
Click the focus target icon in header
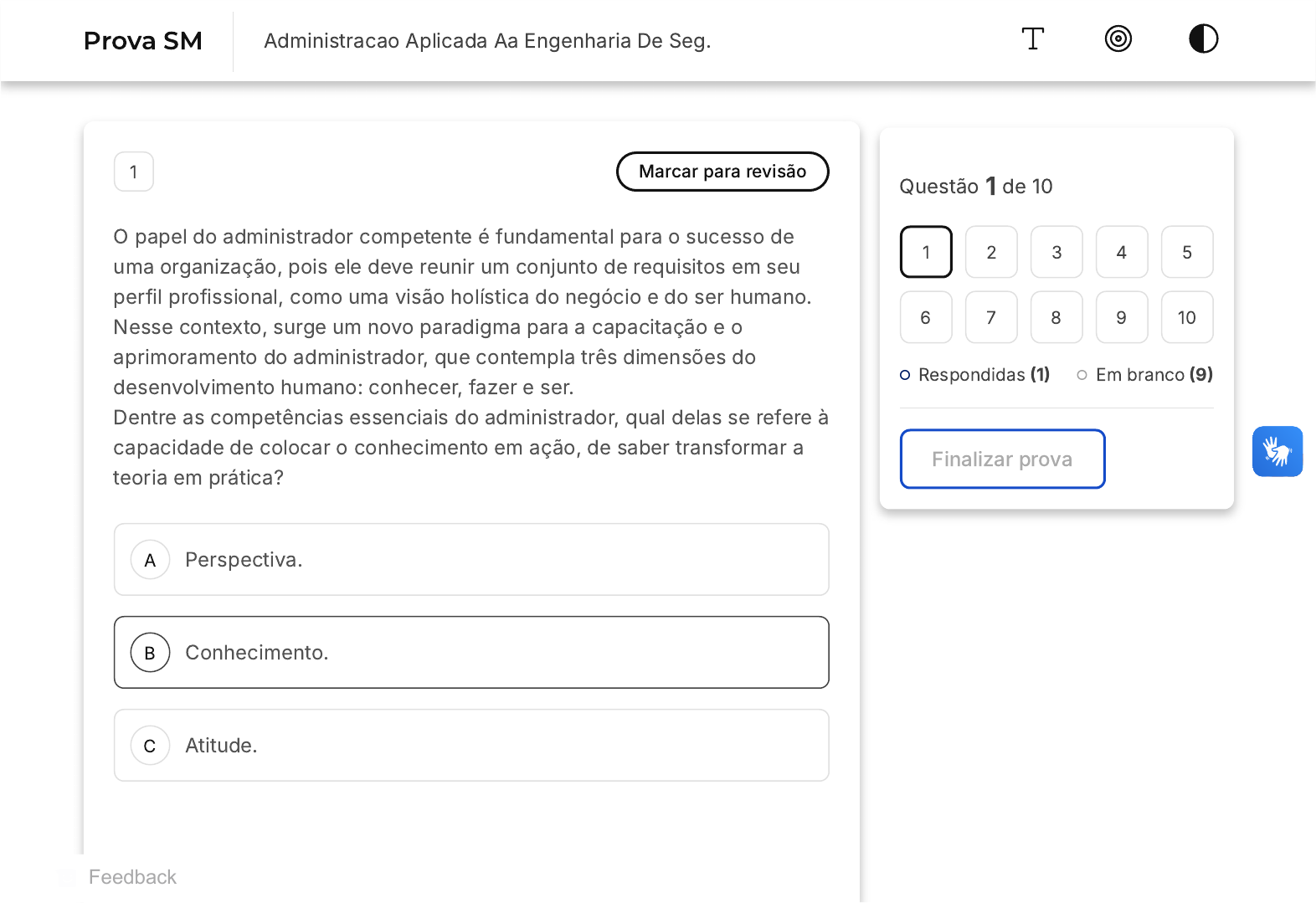[x=1118, y=38]
